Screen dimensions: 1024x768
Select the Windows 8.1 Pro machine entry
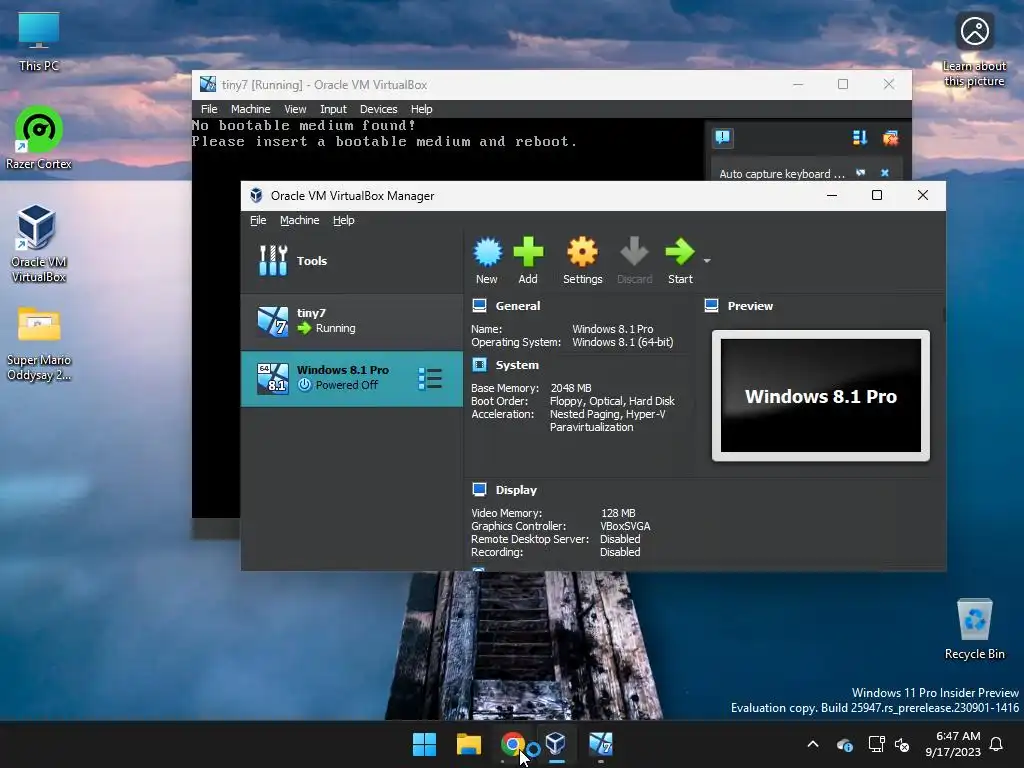(x=352, y=378)
